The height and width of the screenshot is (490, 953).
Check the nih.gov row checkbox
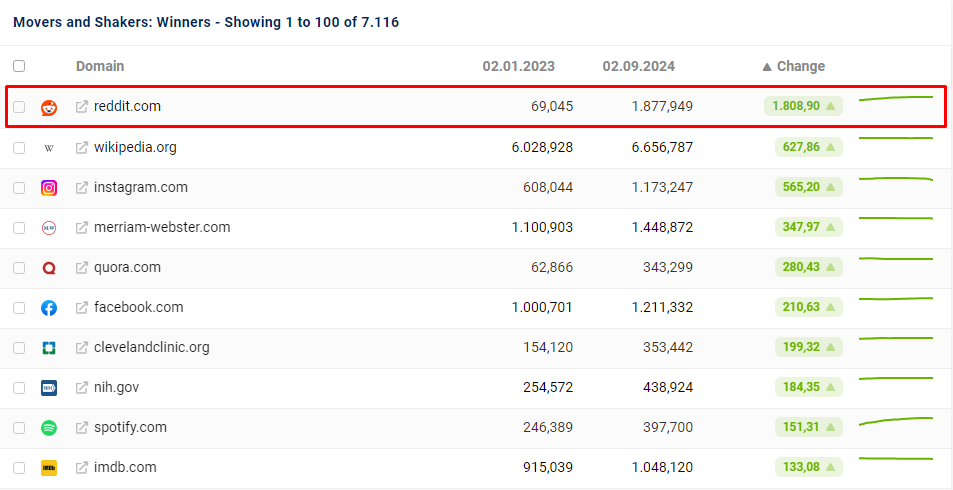[19, 388]
